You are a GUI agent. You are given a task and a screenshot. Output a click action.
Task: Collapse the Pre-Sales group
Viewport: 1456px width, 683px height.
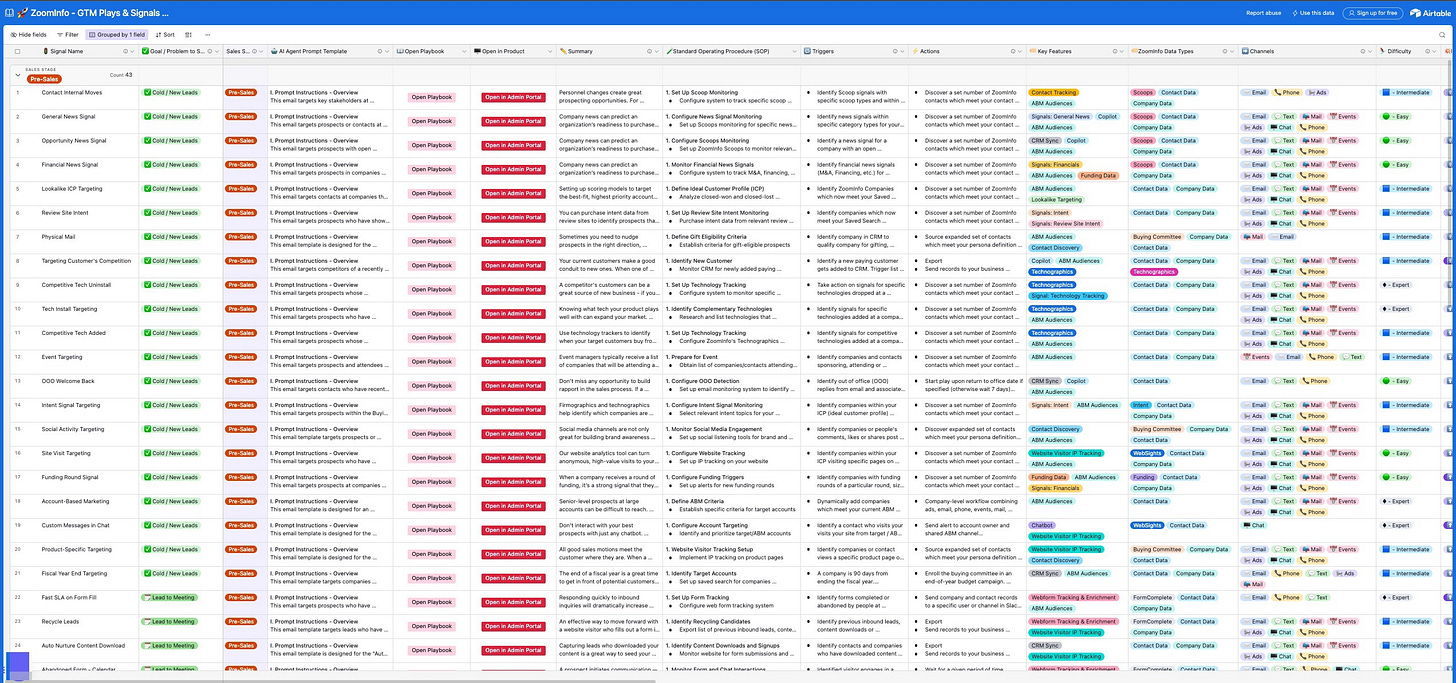(x=16, y=74)
